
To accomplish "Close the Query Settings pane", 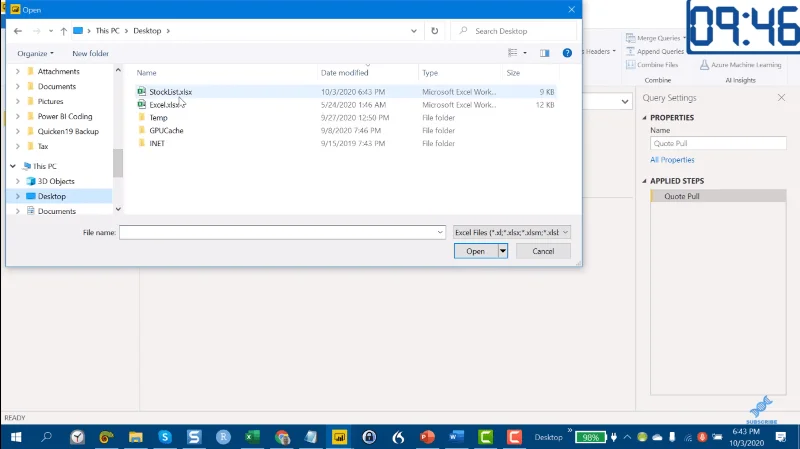I will click(x=781, y=97).
